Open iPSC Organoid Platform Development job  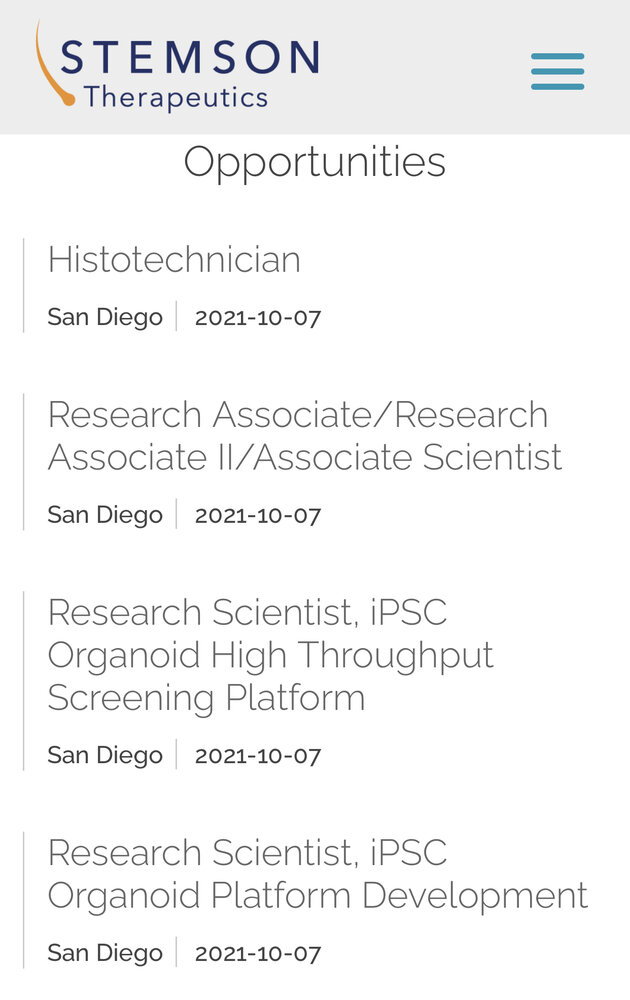[317, 874]
